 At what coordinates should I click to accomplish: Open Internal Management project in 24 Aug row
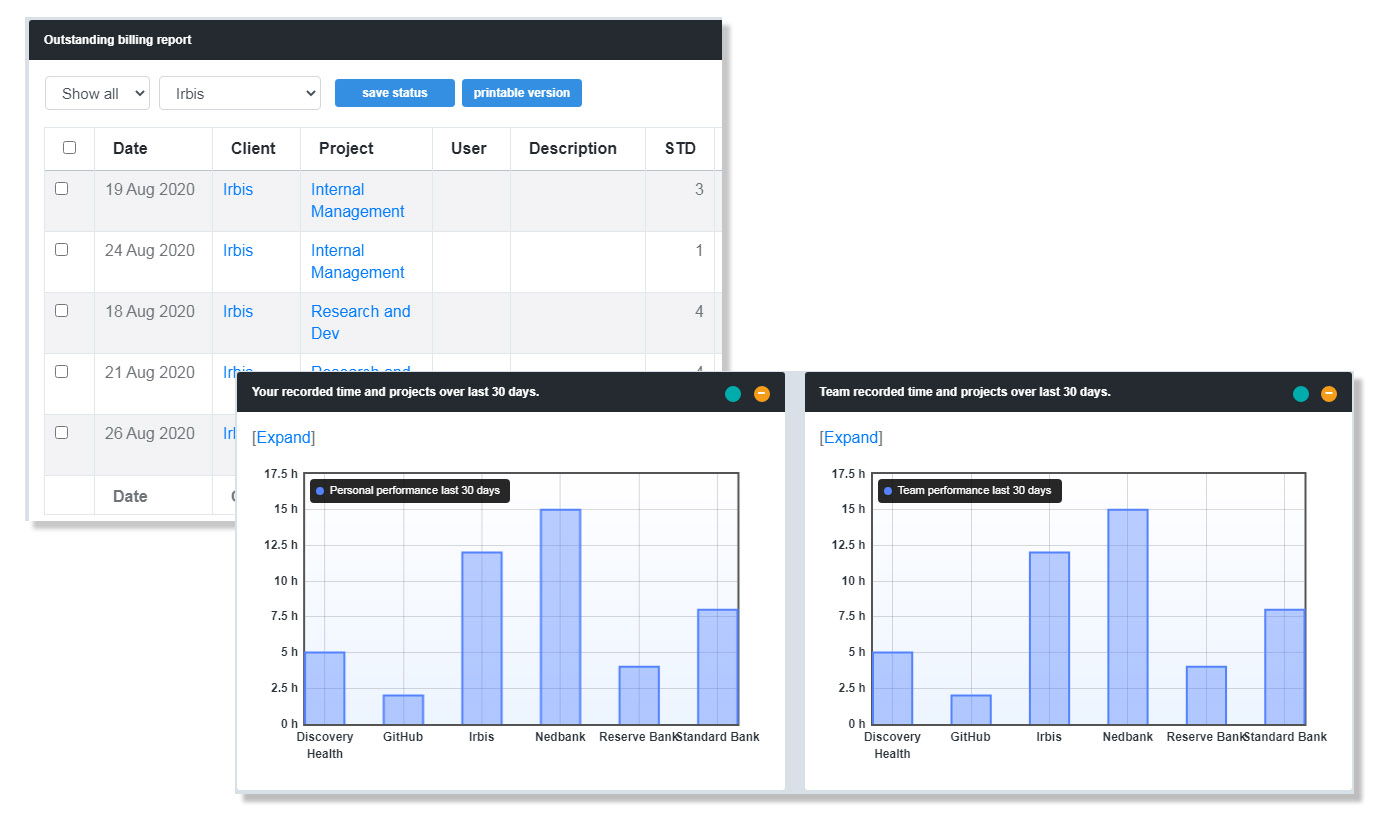[358, 262]
